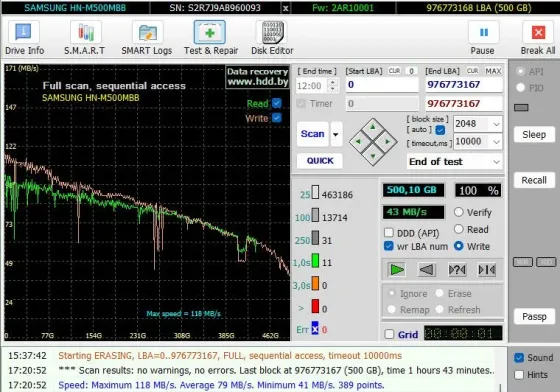
Task: Toggle the wr LBA num checkbox
Action: click(389, 246)
